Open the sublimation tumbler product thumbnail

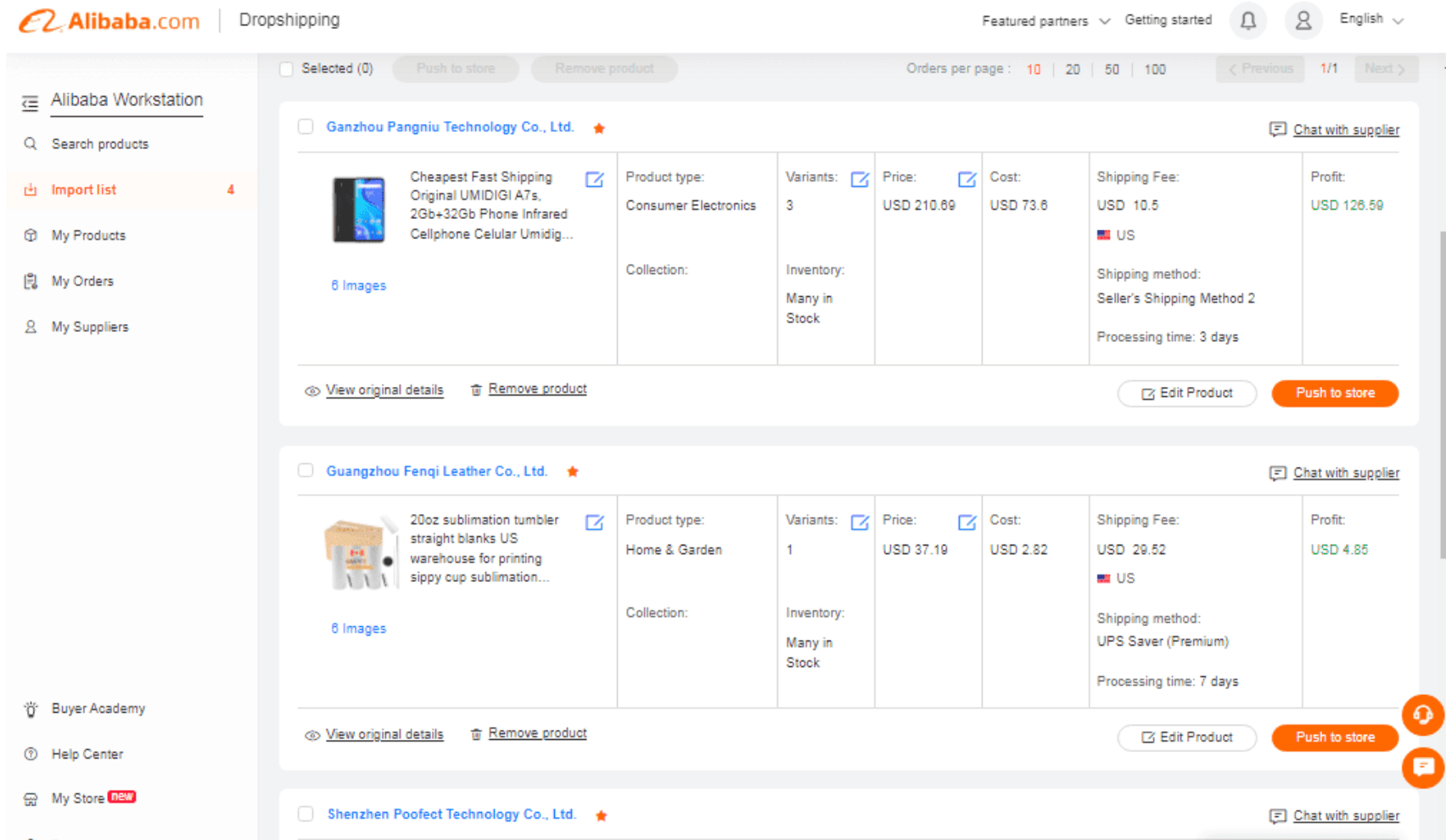361,553
